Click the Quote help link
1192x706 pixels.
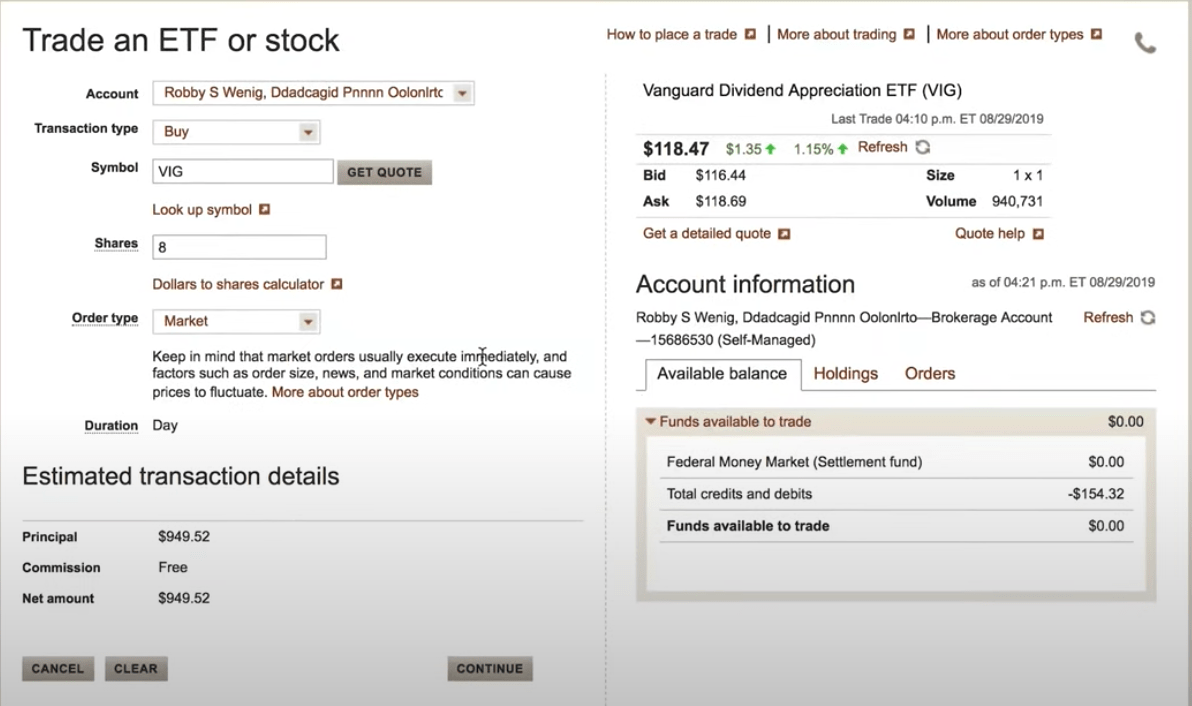pos(990,233)
